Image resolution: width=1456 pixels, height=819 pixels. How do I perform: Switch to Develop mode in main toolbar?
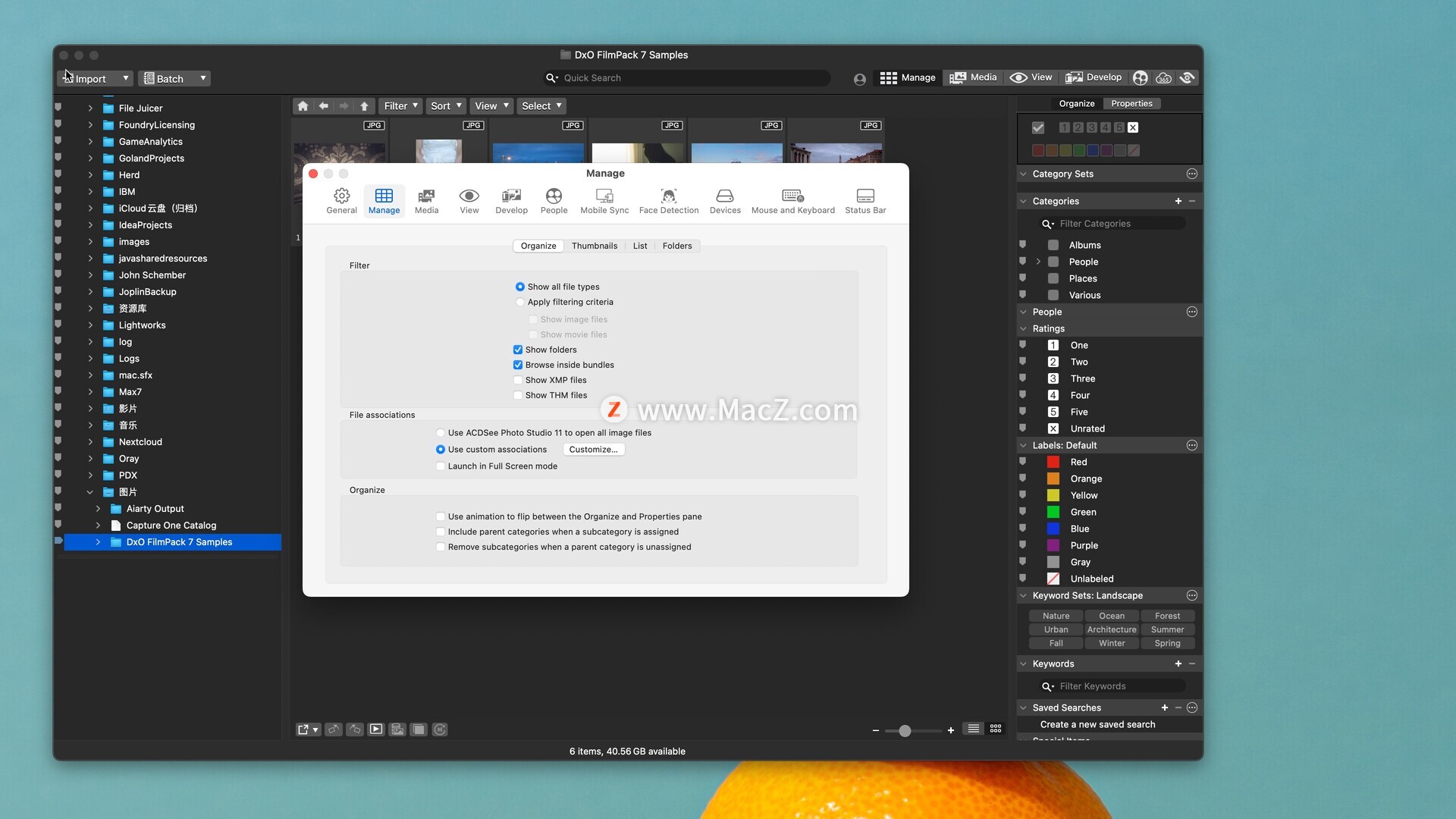[1094, 77]
